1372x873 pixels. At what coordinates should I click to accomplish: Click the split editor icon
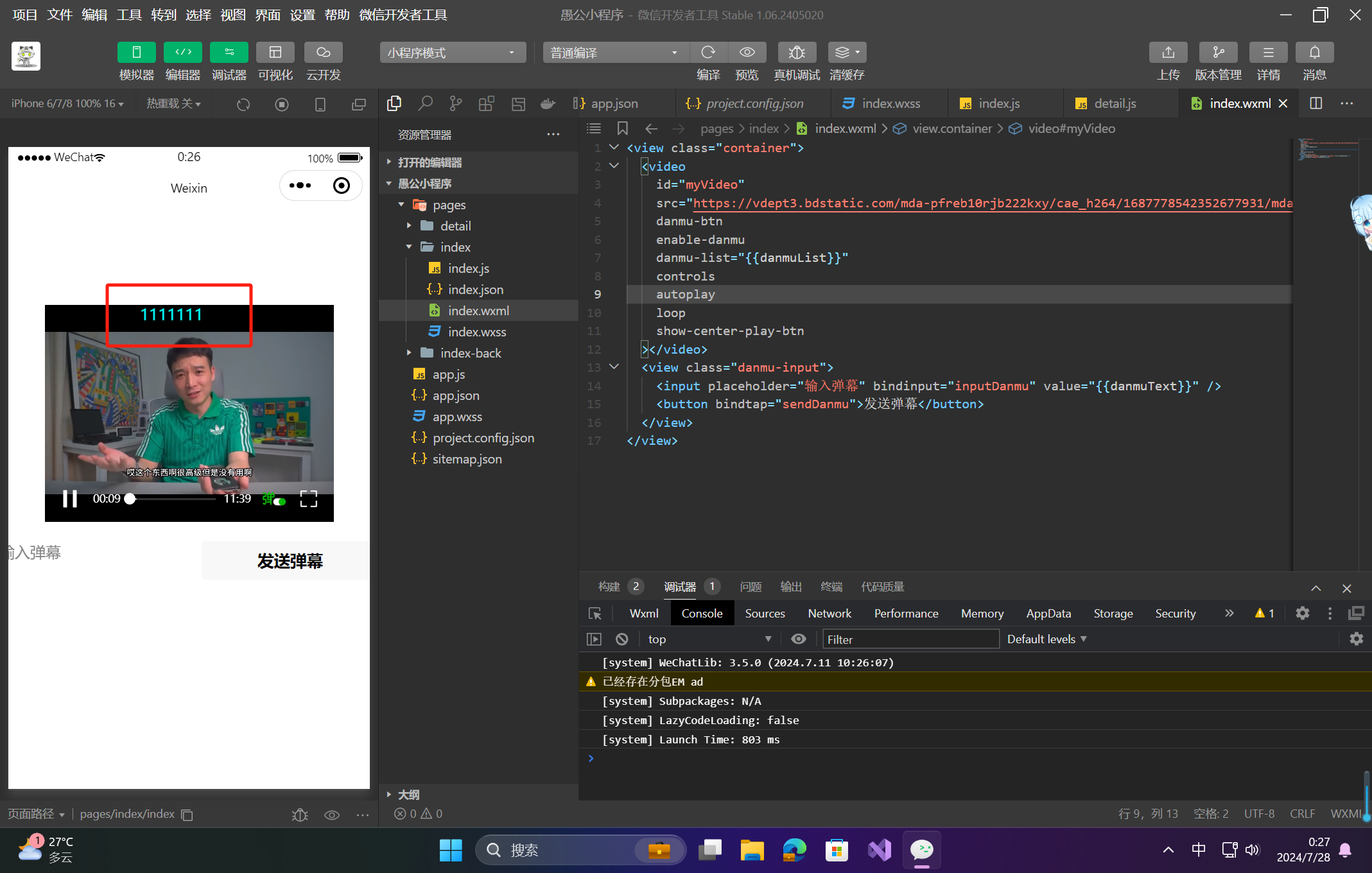point(1316,103)
